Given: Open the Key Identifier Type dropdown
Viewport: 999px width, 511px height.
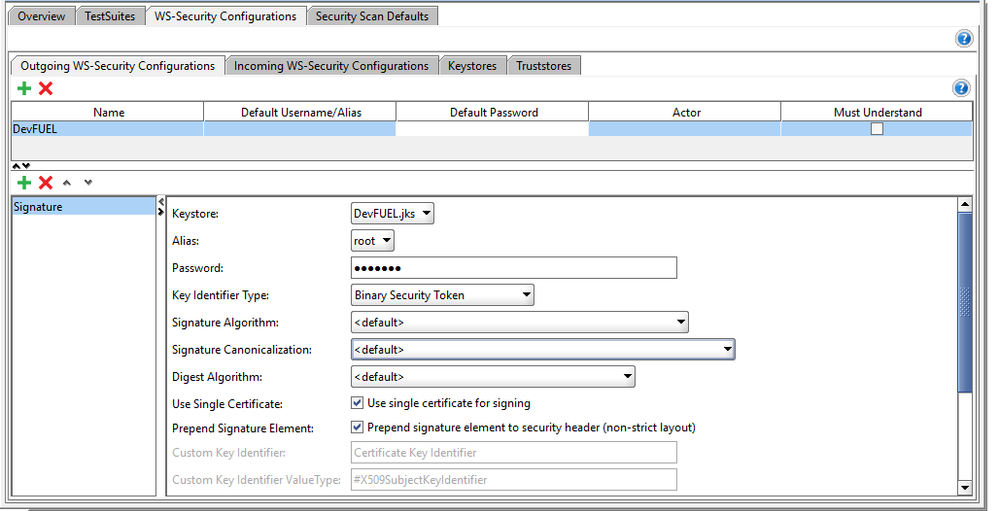Looking at the screenshot, I should point(443,295).
